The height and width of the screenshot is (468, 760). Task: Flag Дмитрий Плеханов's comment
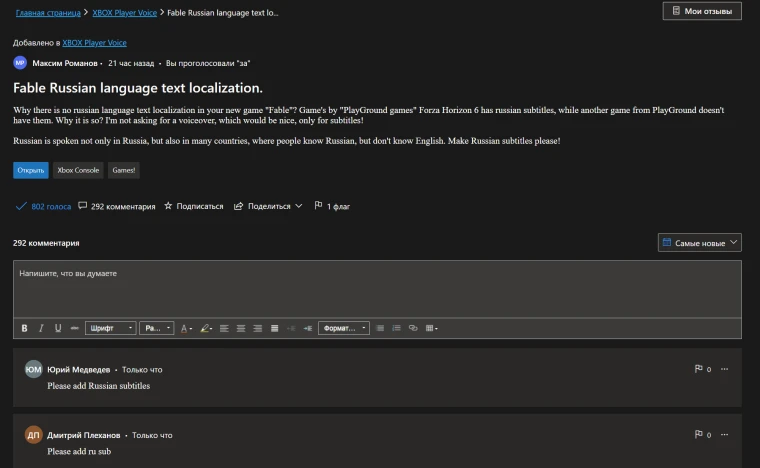[x=702, y=435]
